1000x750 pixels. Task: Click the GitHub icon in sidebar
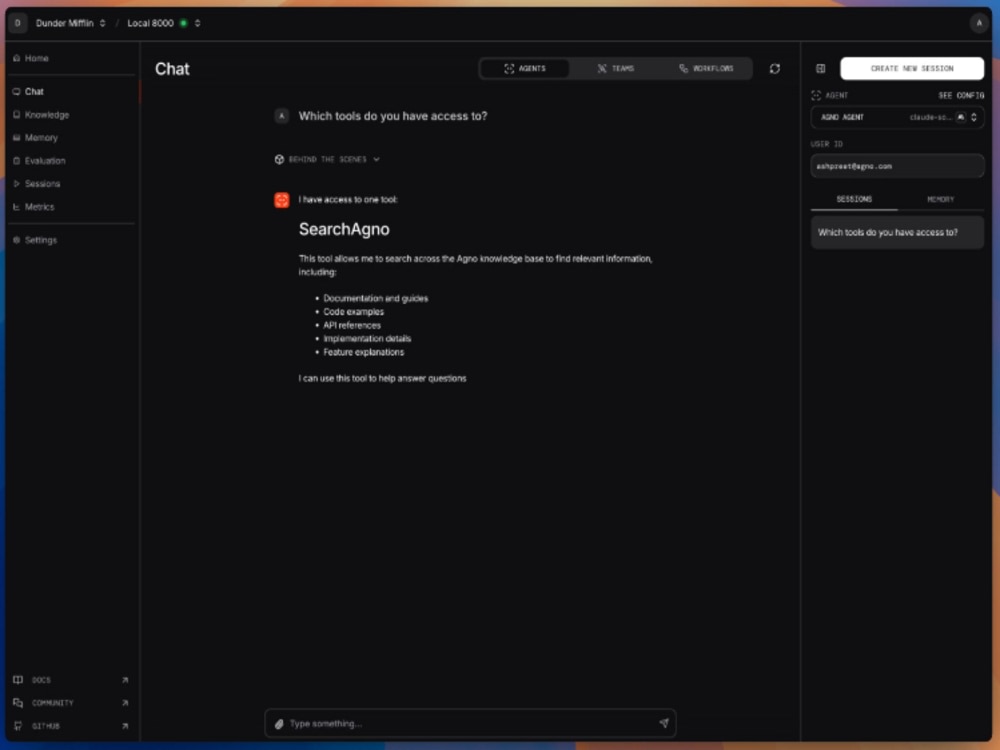tap(18, 726)
